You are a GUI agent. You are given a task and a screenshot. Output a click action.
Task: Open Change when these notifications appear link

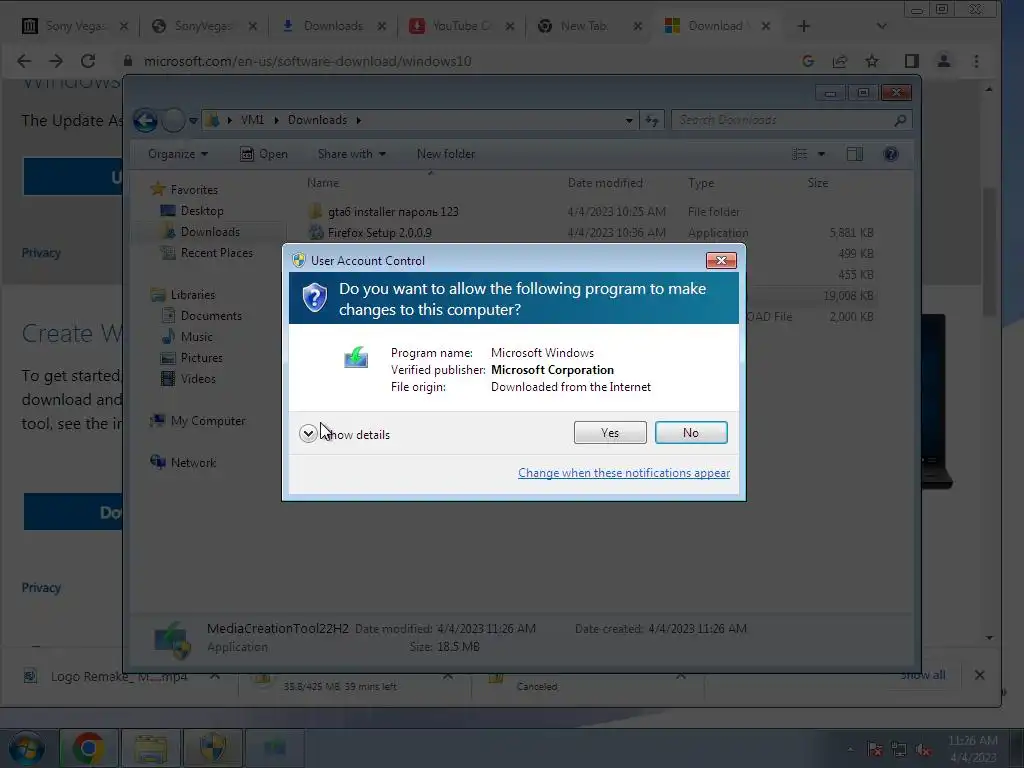click(x=624, y=473)
